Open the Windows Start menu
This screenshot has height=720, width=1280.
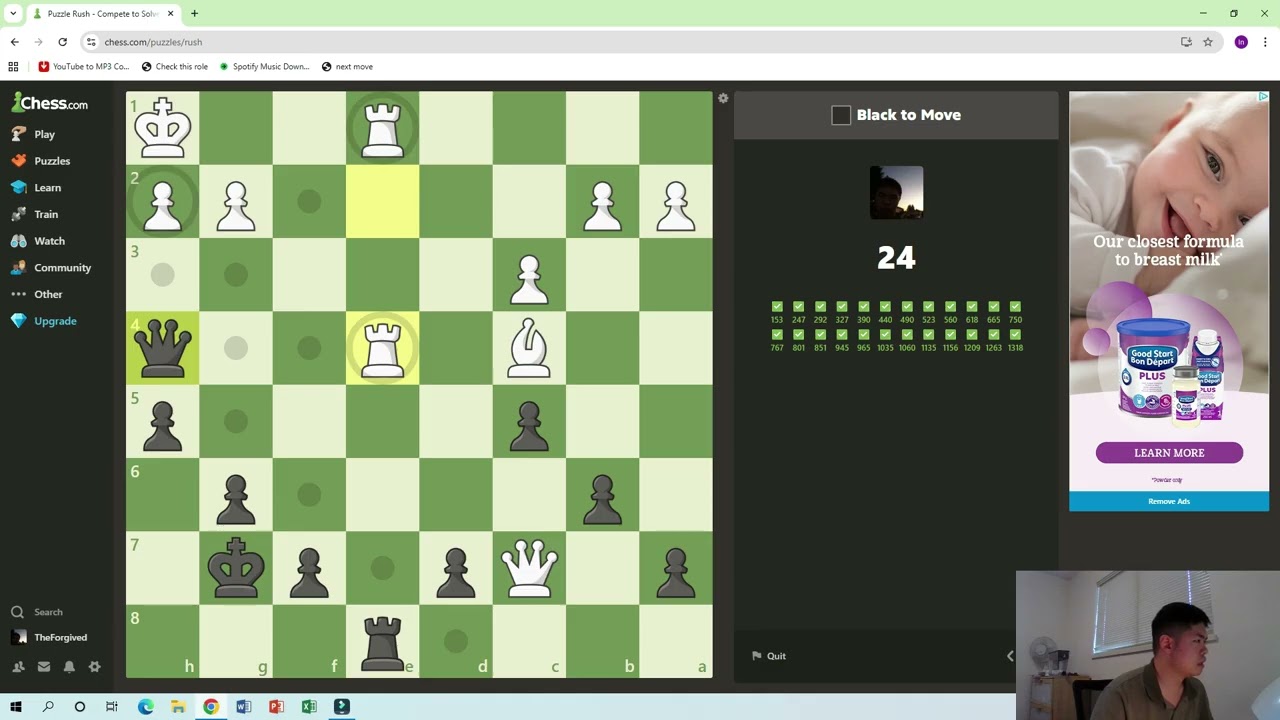pos(15,707)
